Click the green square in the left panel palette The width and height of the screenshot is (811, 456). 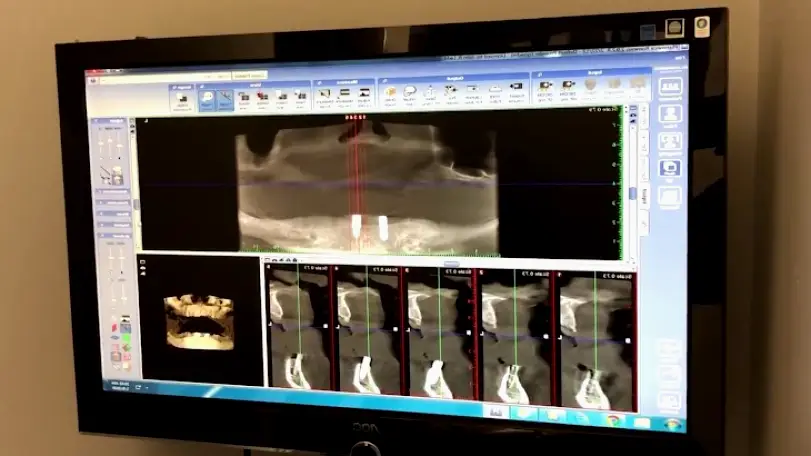pos(126,338)
